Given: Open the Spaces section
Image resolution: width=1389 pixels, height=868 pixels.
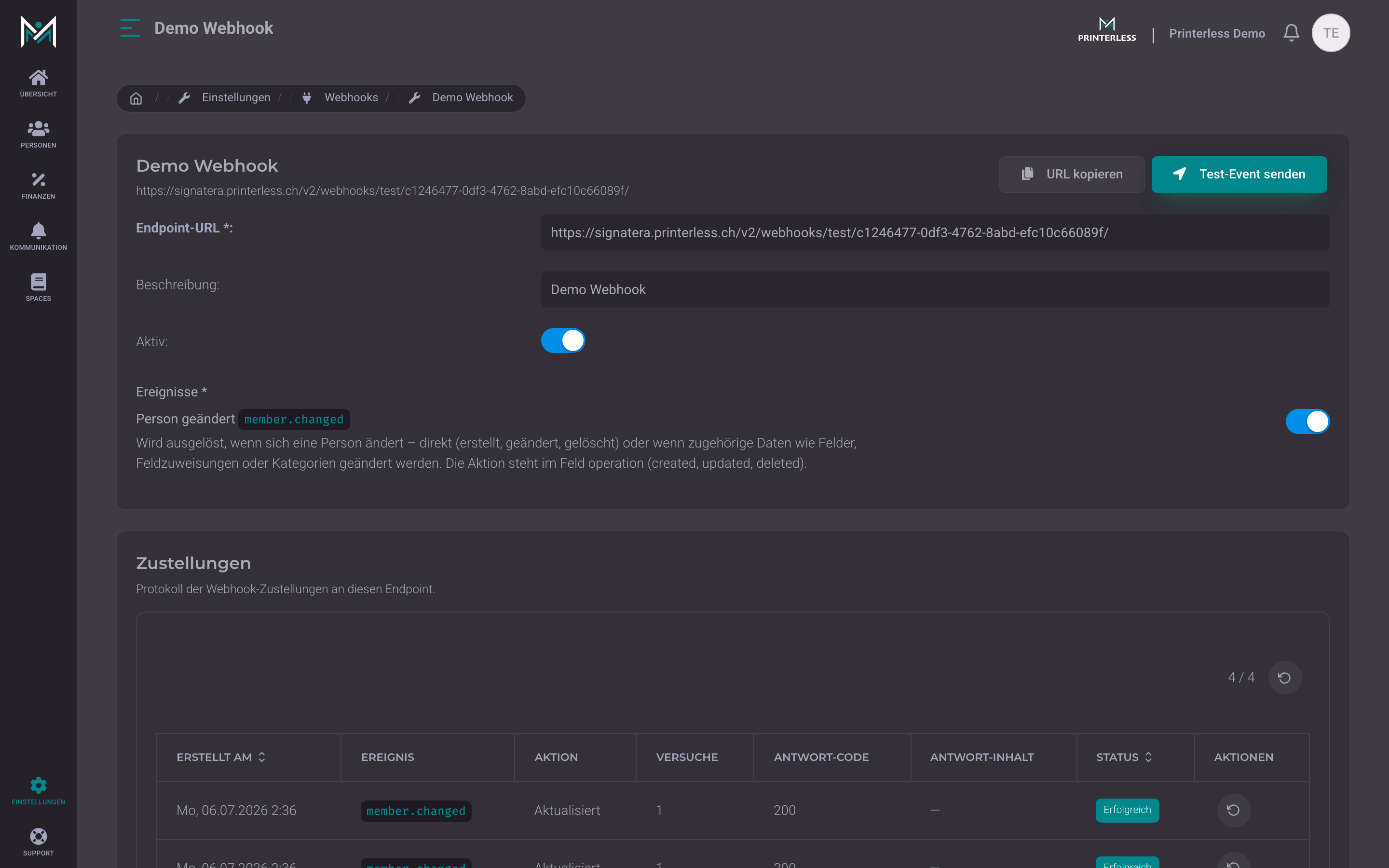Looking at the screenshot, I should click(x=39, y=287).
